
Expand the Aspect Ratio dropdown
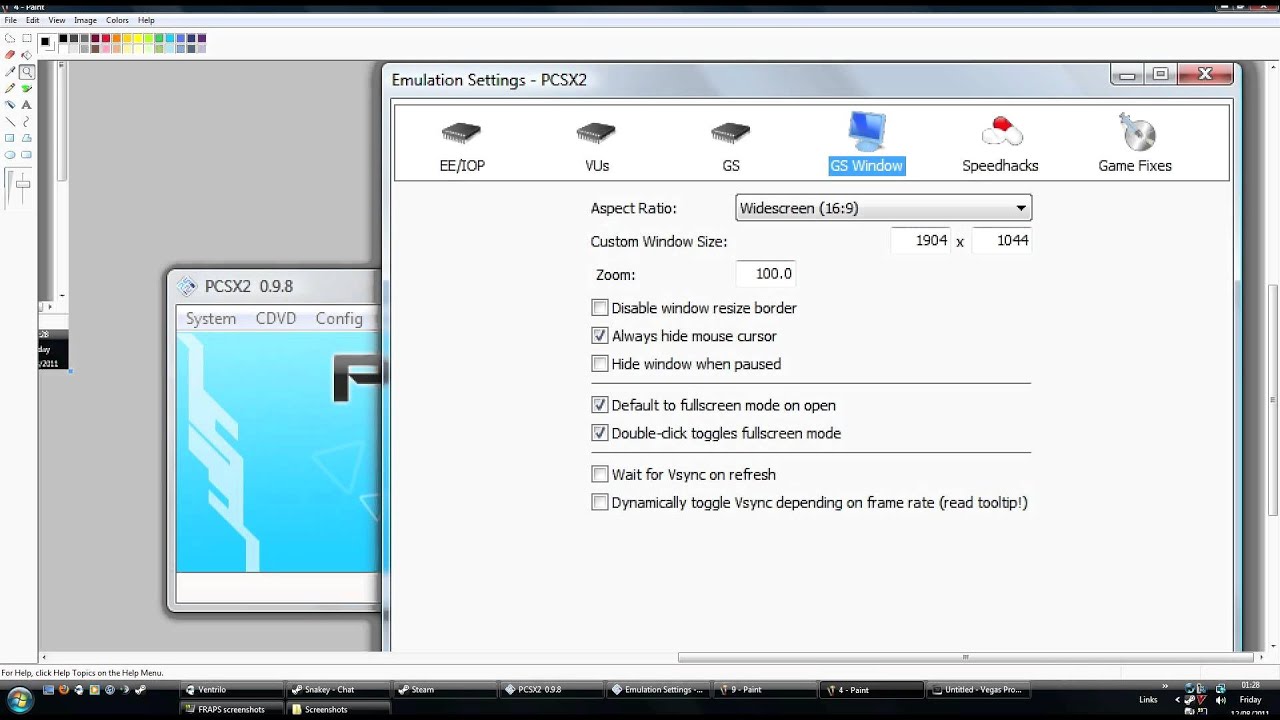coord(883,208)
